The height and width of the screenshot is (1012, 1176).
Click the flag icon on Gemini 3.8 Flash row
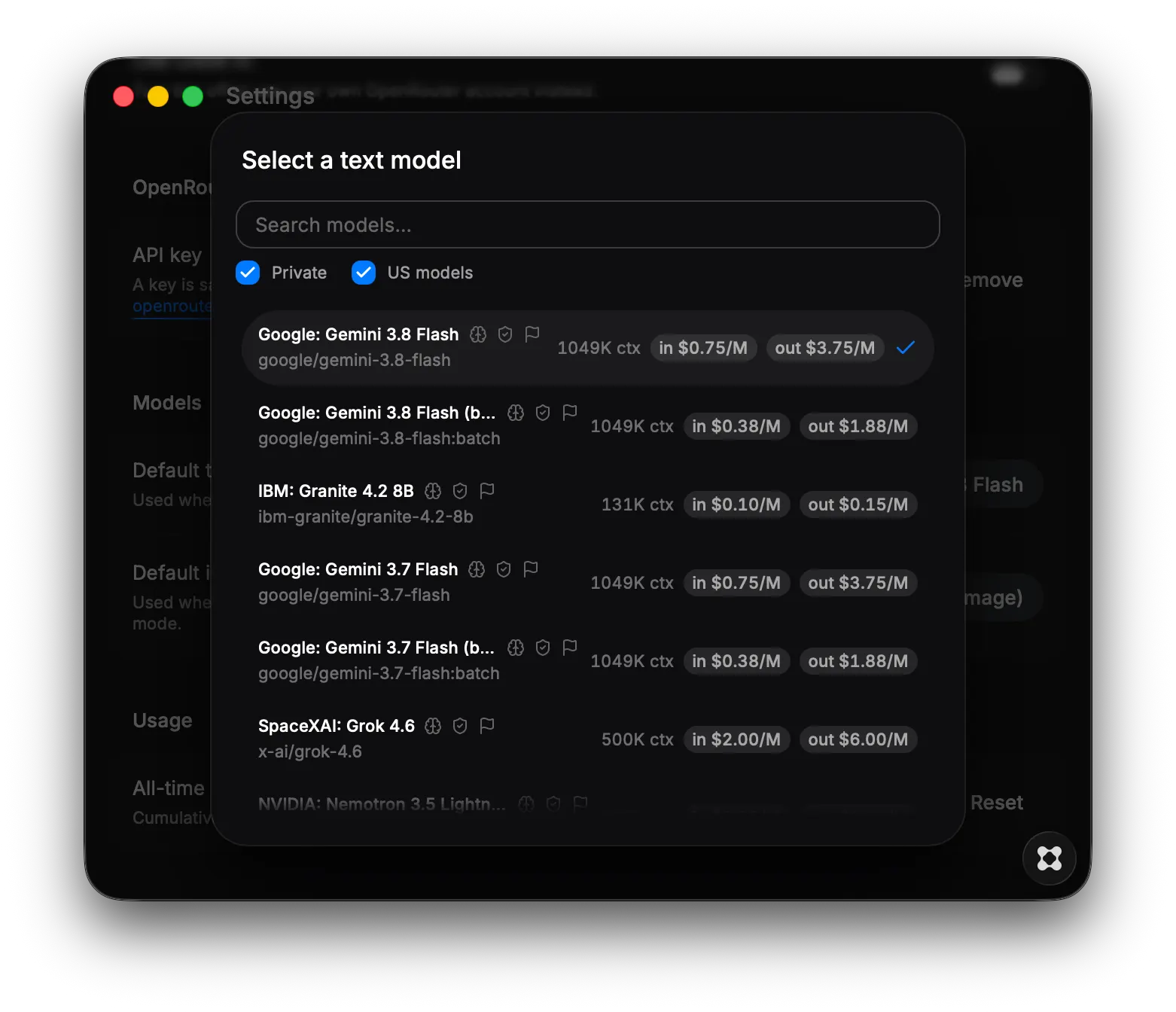[x=532, y=334]
